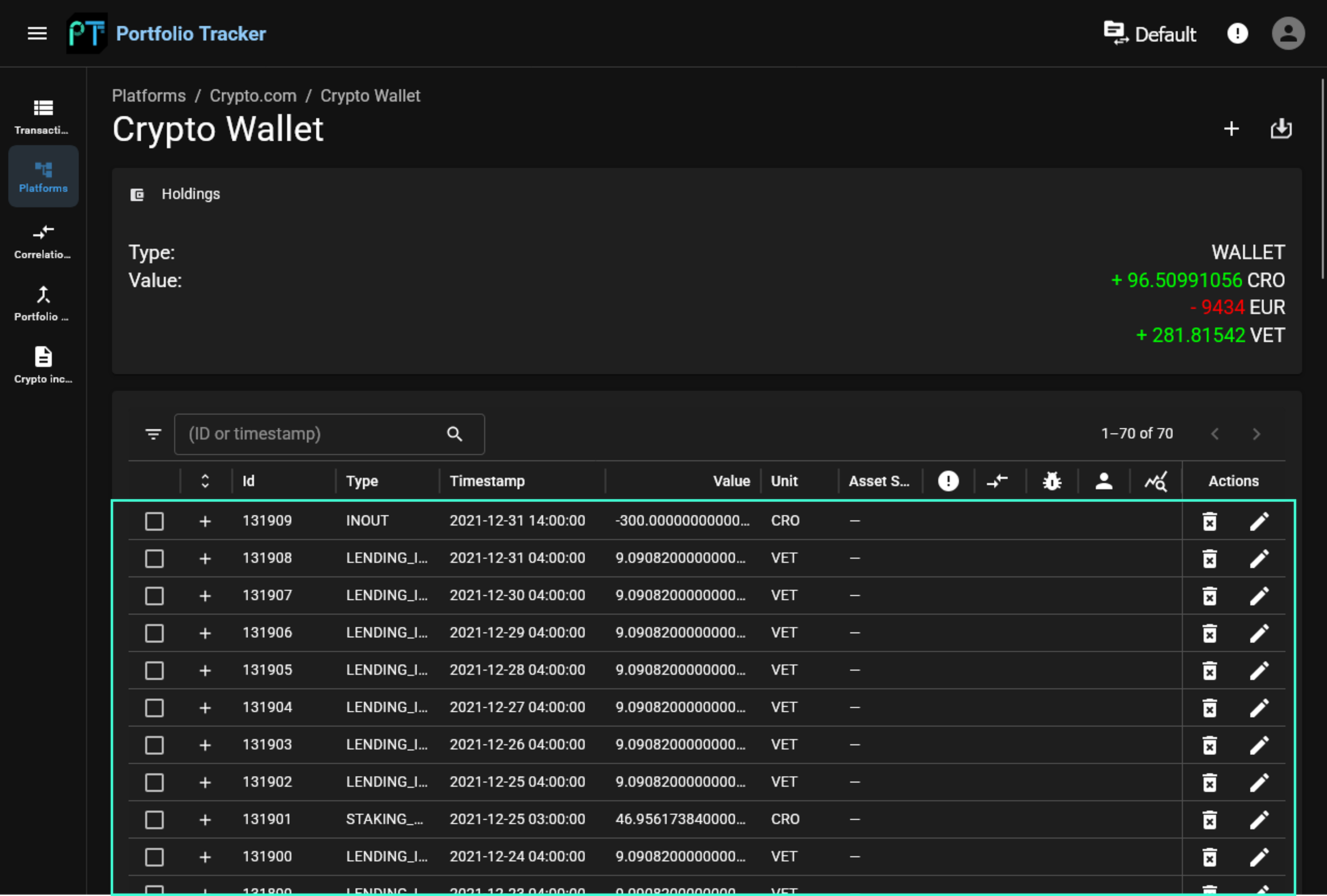Open Portfolio item in sidebar
The width and height of the screenshot is (1327, 896).
pos(43,304)
